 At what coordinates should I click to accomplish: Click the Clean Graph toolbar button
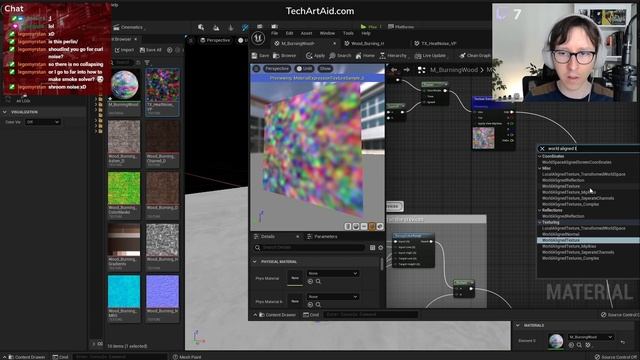475,56
